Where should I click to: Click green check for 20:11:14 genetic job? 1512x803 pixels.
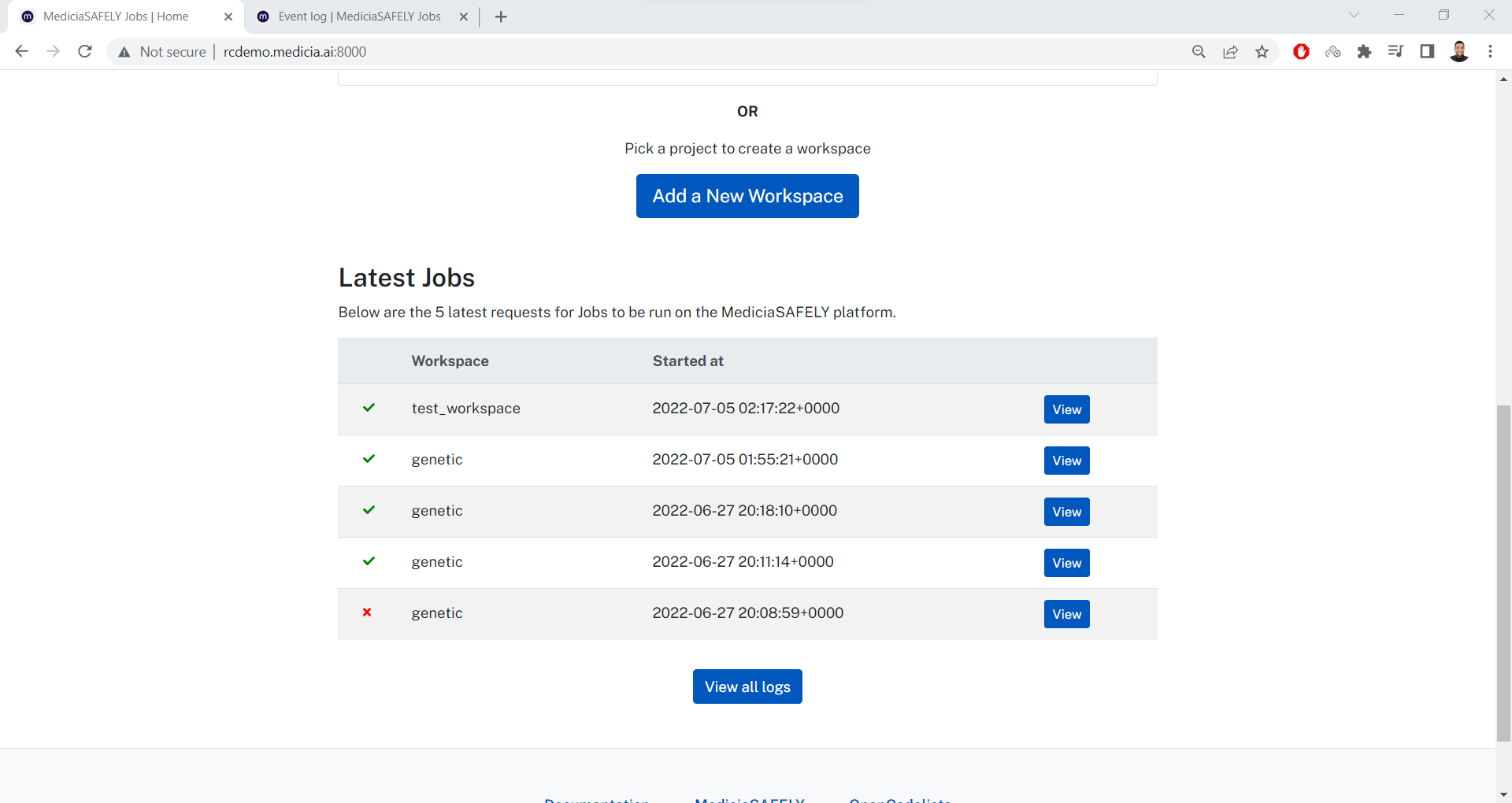coord(369,561)
